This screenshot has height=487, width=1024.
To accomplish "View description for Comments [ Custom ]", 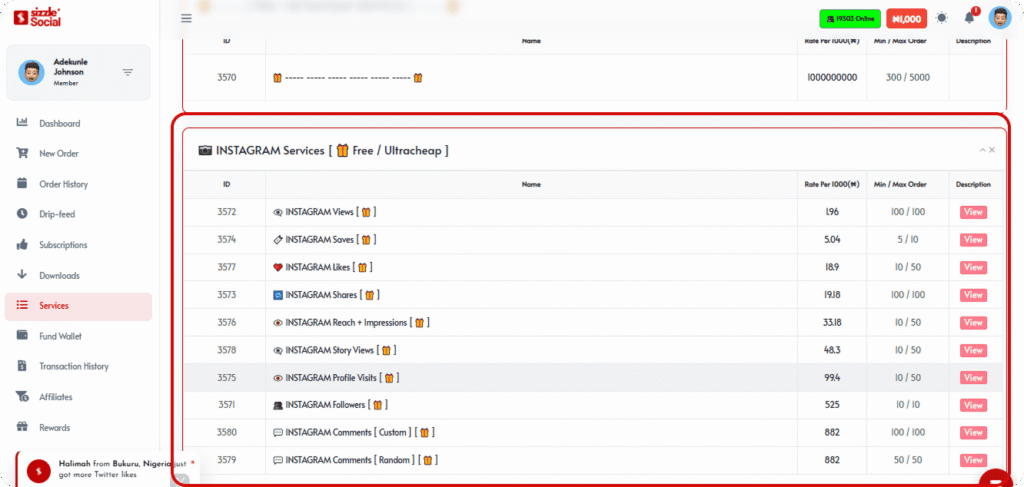I will [973, 432].
